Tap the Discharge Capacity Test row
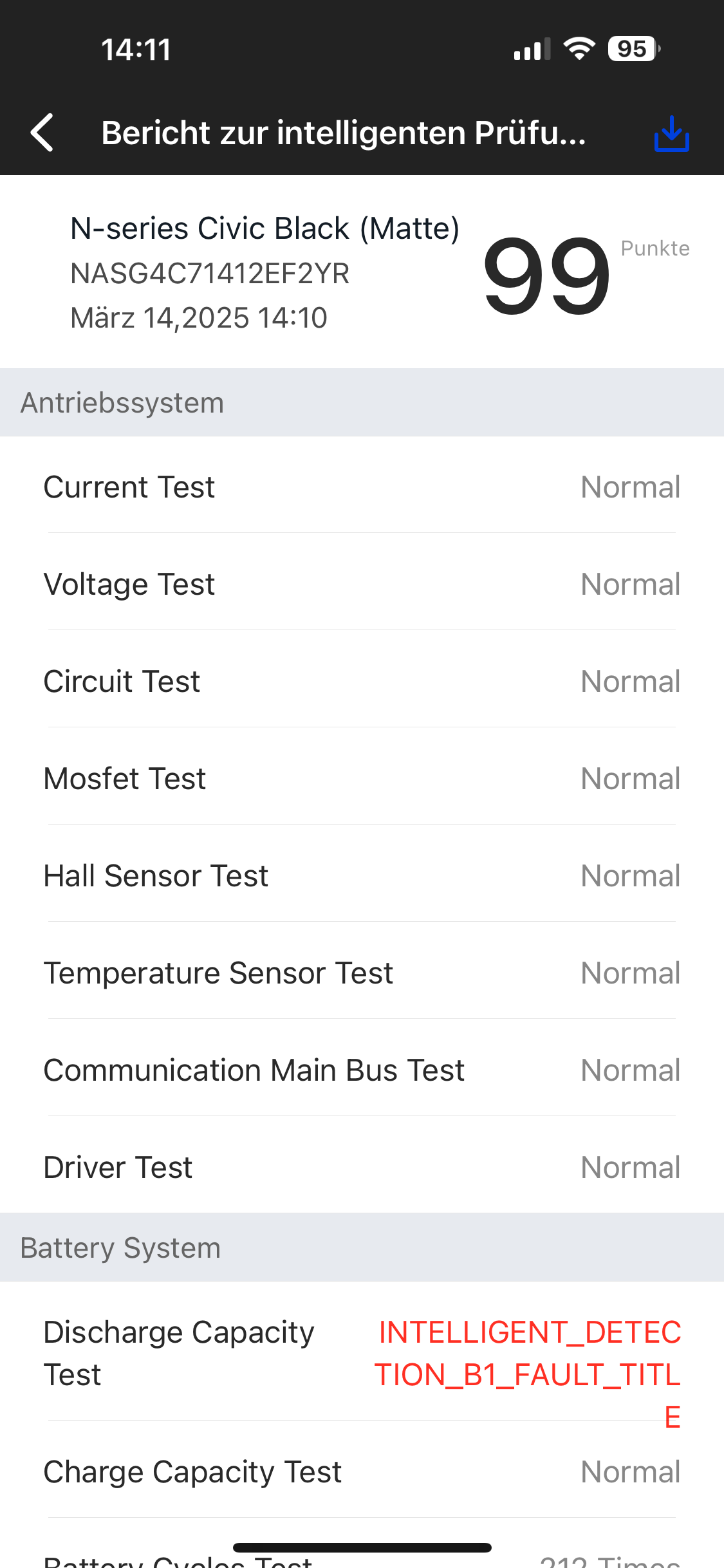This screenshot has height=1568, width=724. coord(179,1352)
